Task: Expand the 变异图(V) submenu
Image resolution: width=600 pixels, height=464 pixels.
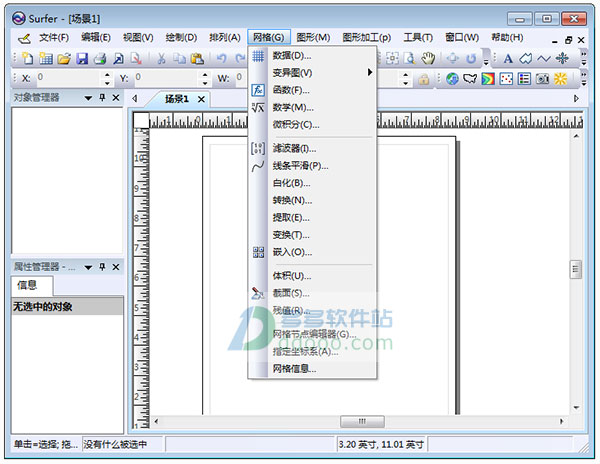Action: pos(370,72)
